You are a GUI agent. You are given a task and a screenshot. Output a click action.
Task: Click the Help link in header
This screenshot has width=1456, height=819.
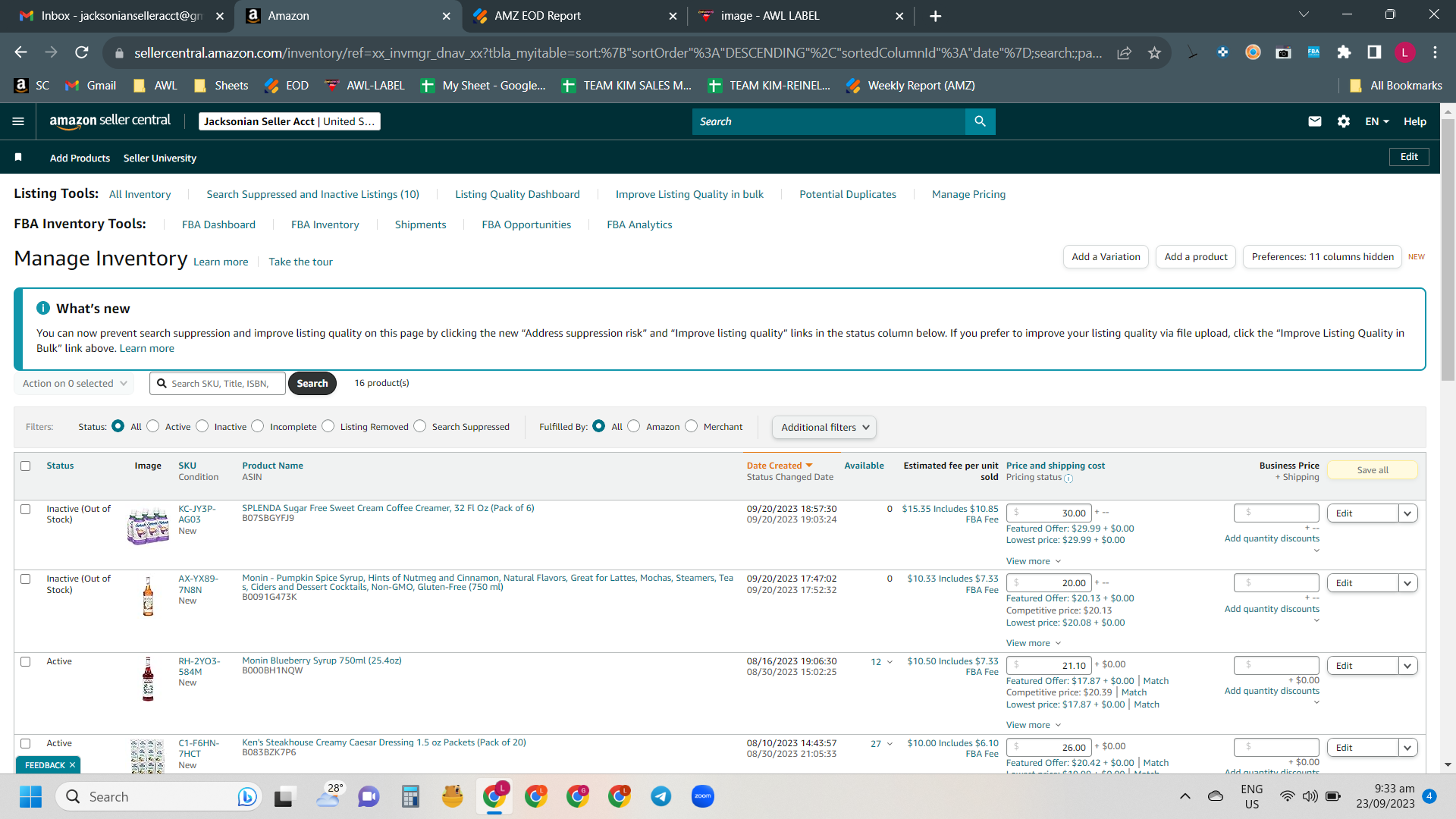tap(1414, 121)
